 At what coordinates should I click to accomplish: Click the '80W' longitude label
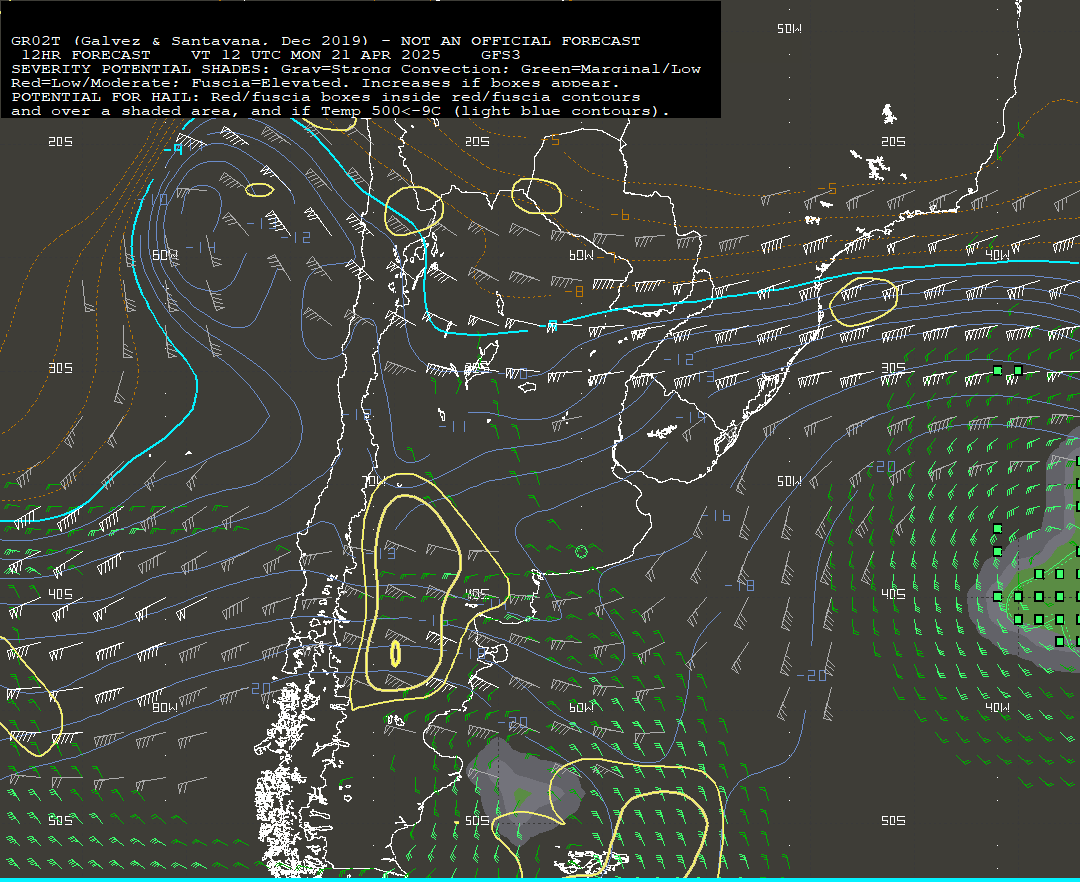(x=165, y=707)
